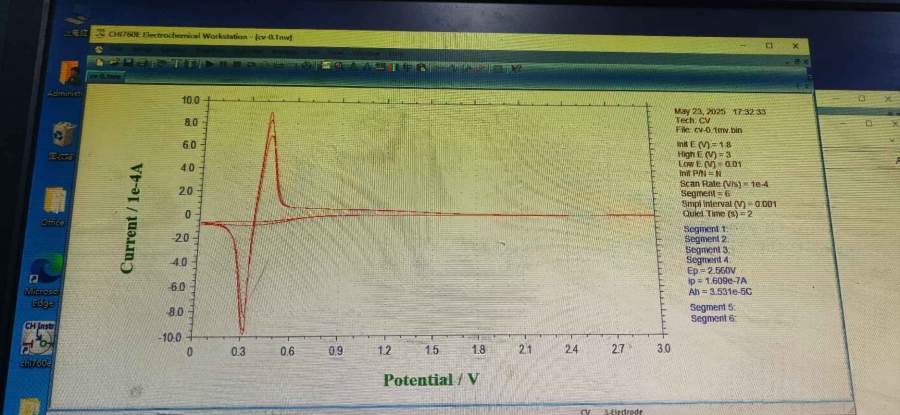Launch the chi760e CH Instruments shortcut
The image size is (900, 415).
[39, 344]
